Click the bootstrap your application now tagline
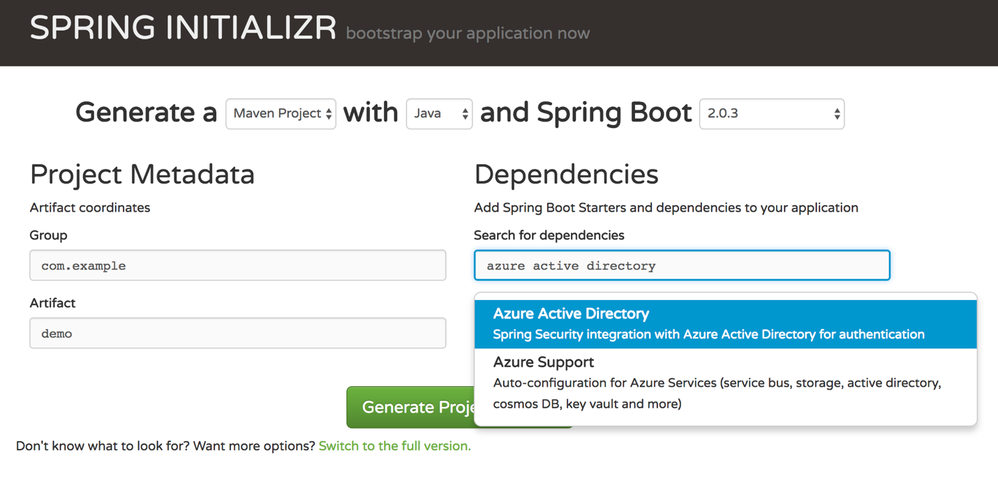Screen dimensions: 998x479 click(x=468, y=33)
